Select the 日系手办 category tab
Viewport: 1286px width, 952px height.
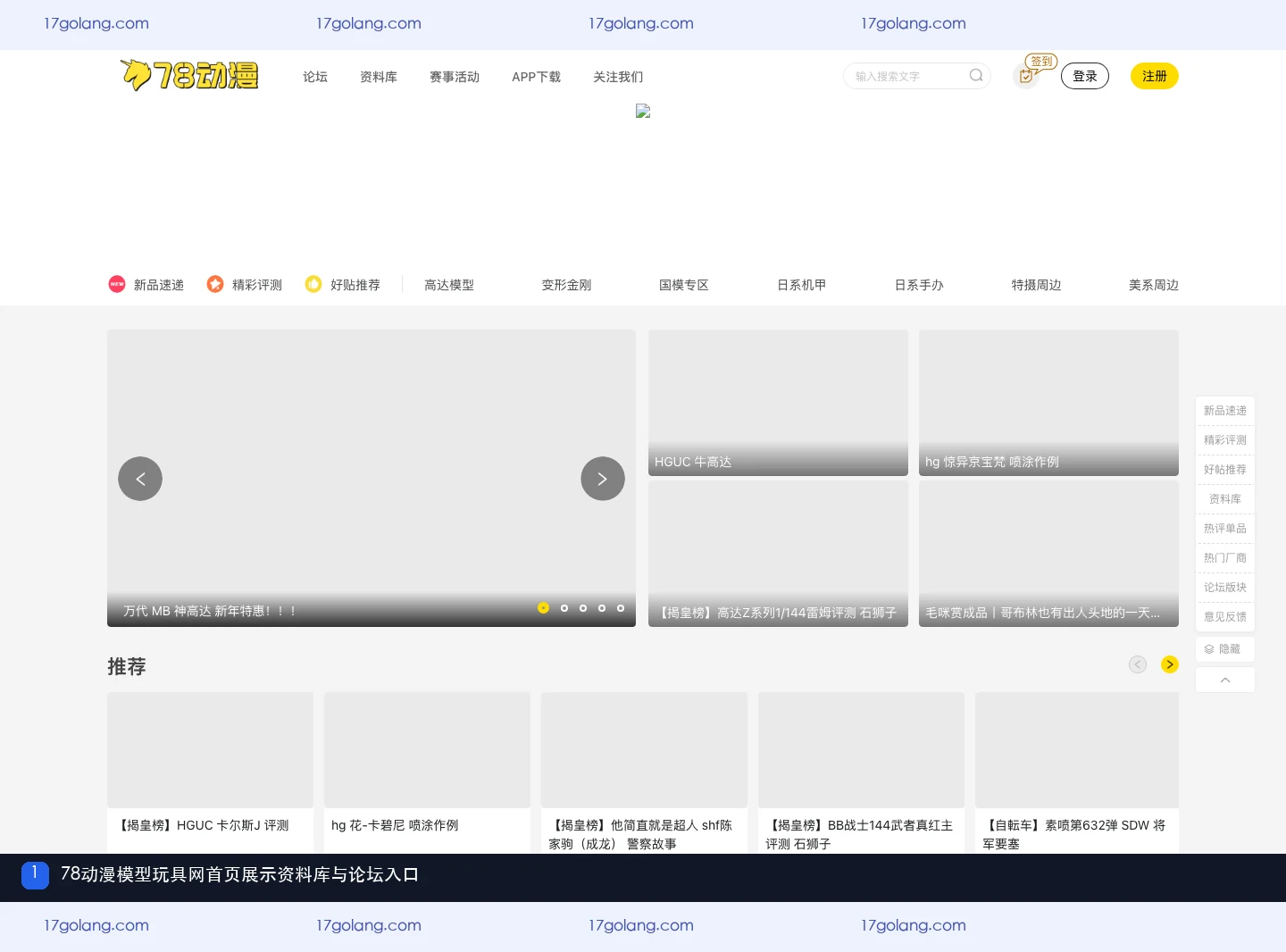pos(919,285)
